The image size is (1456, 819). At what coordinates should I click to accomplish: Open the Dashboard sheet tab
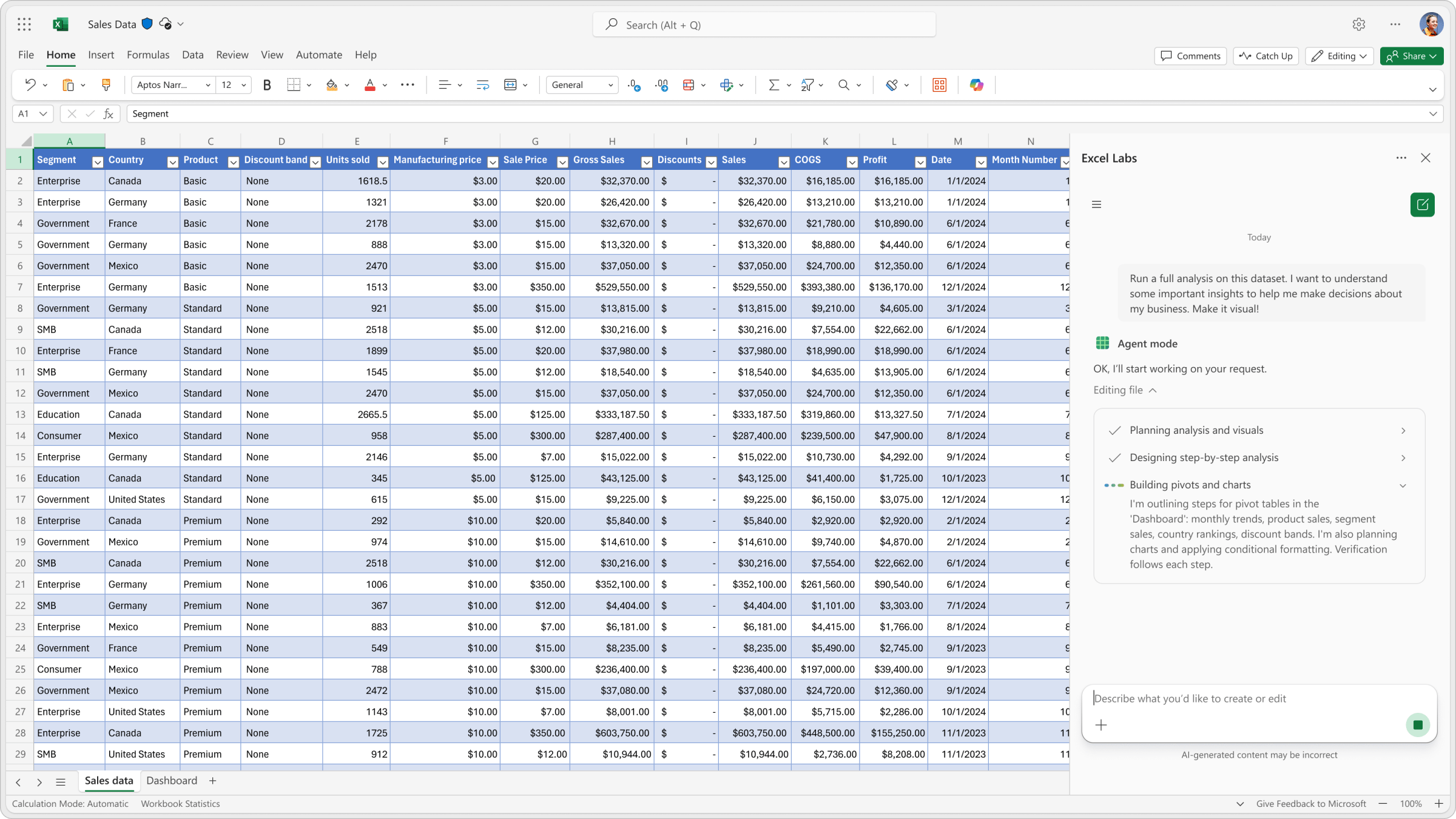[x=172, y=781]
